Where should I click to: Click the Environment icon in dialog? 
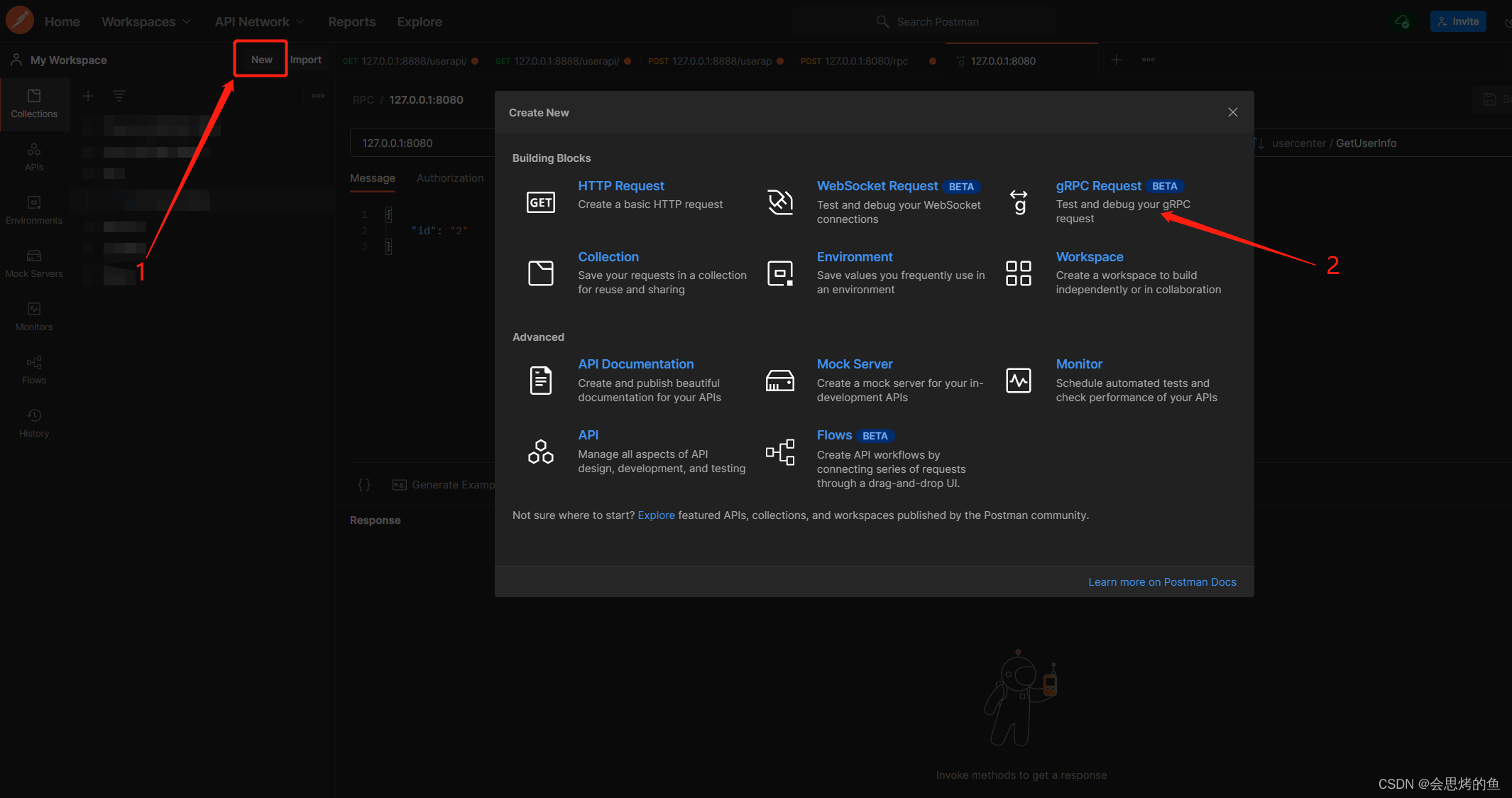[x=779, y=273]
